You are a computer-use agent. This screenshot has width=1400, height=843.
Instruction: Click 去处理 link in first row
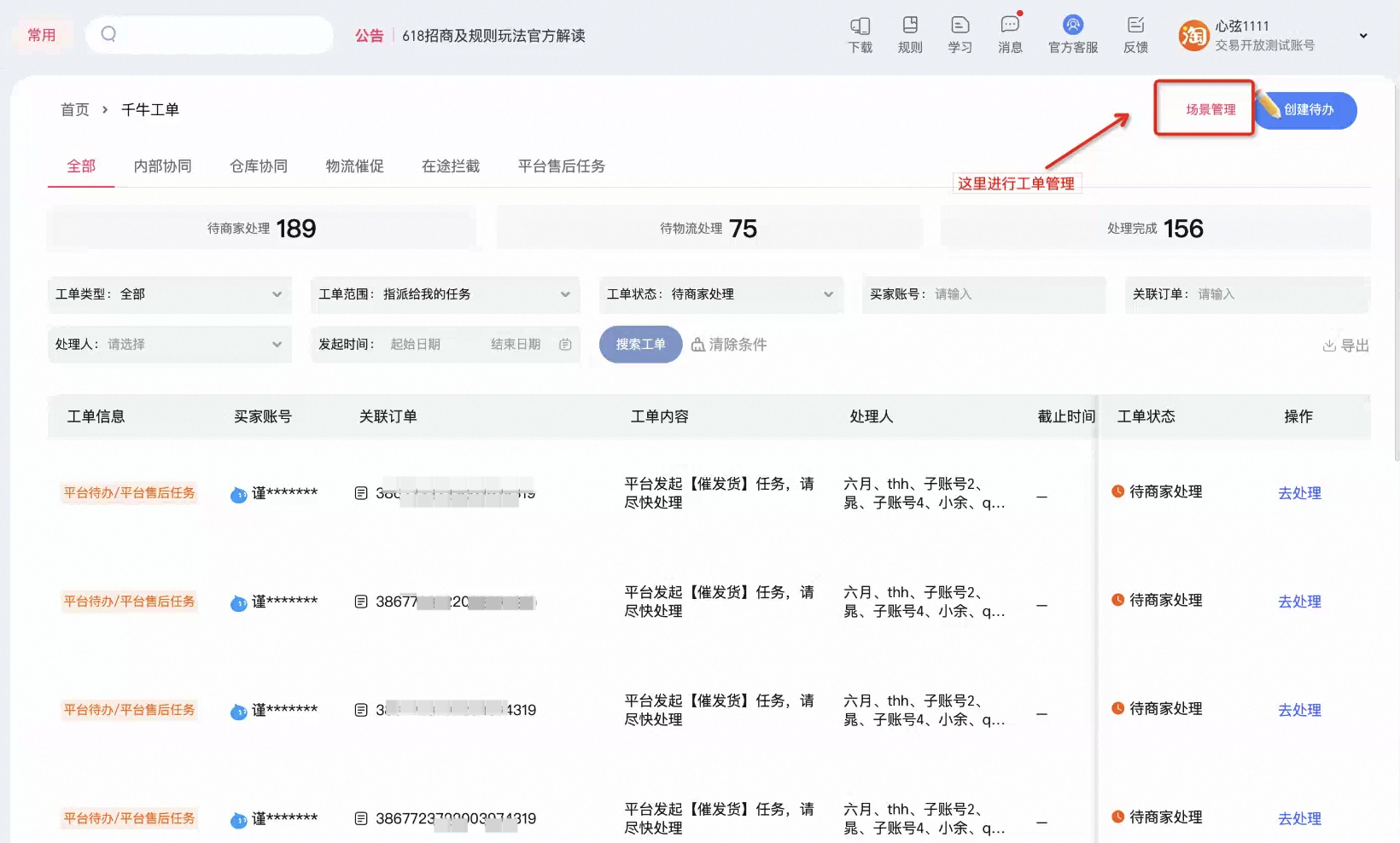click(1299, 493)
